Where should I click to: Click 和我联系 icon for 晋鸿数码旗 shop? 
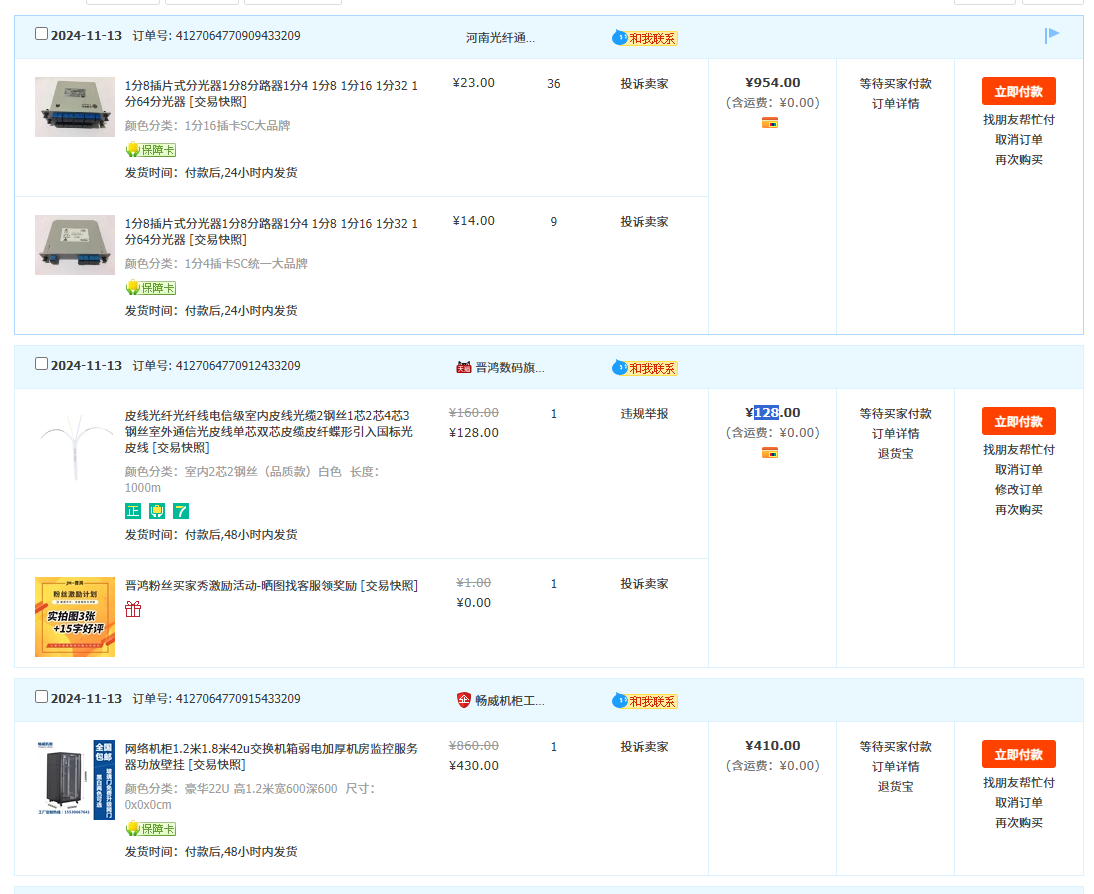pyautogui.click(x=645, y=368)
